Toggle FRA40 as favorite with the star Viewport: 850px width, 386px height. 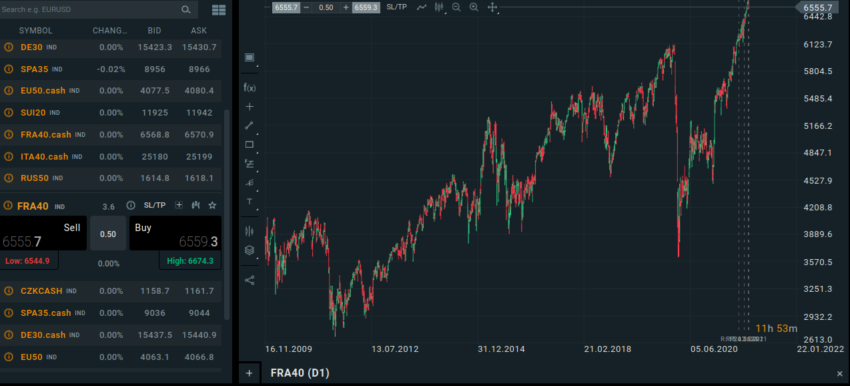pos(212,205)
